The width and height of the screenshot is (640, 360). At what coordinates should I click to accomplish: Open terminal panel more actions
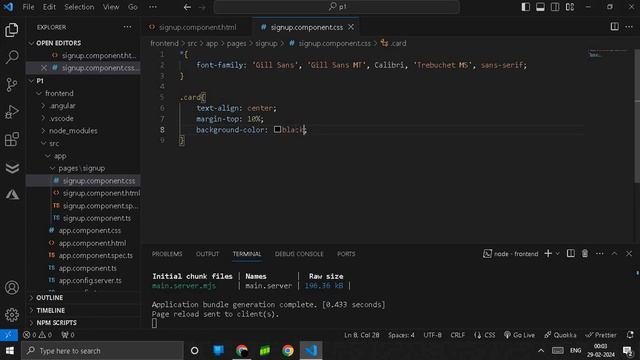[x=600, y=253]
